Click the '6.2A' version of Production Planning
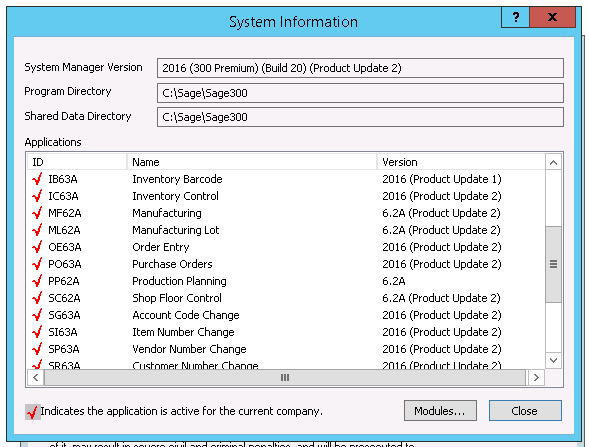Screen dimensions: 589x447 click(x=394, y=281)
